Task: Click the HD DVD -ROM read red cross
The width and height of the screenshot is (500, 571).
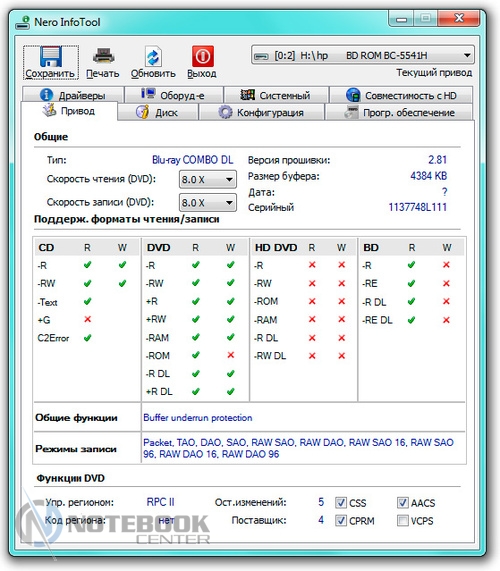Action: tap(312, 301)
